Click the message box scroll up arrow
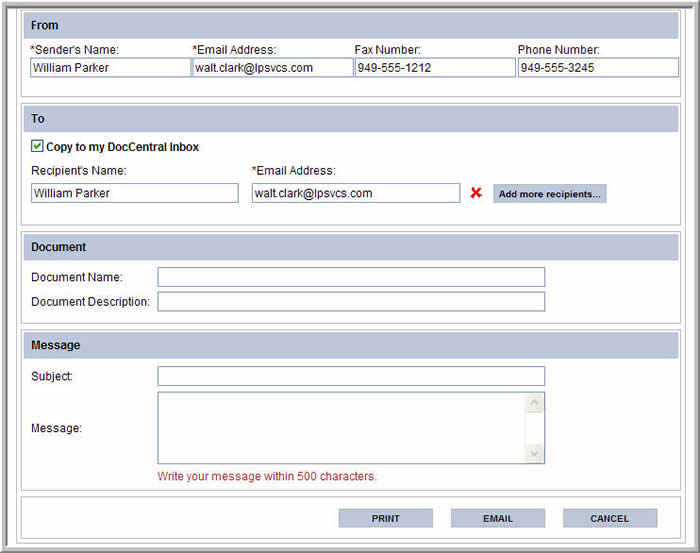 pos(535,403)
